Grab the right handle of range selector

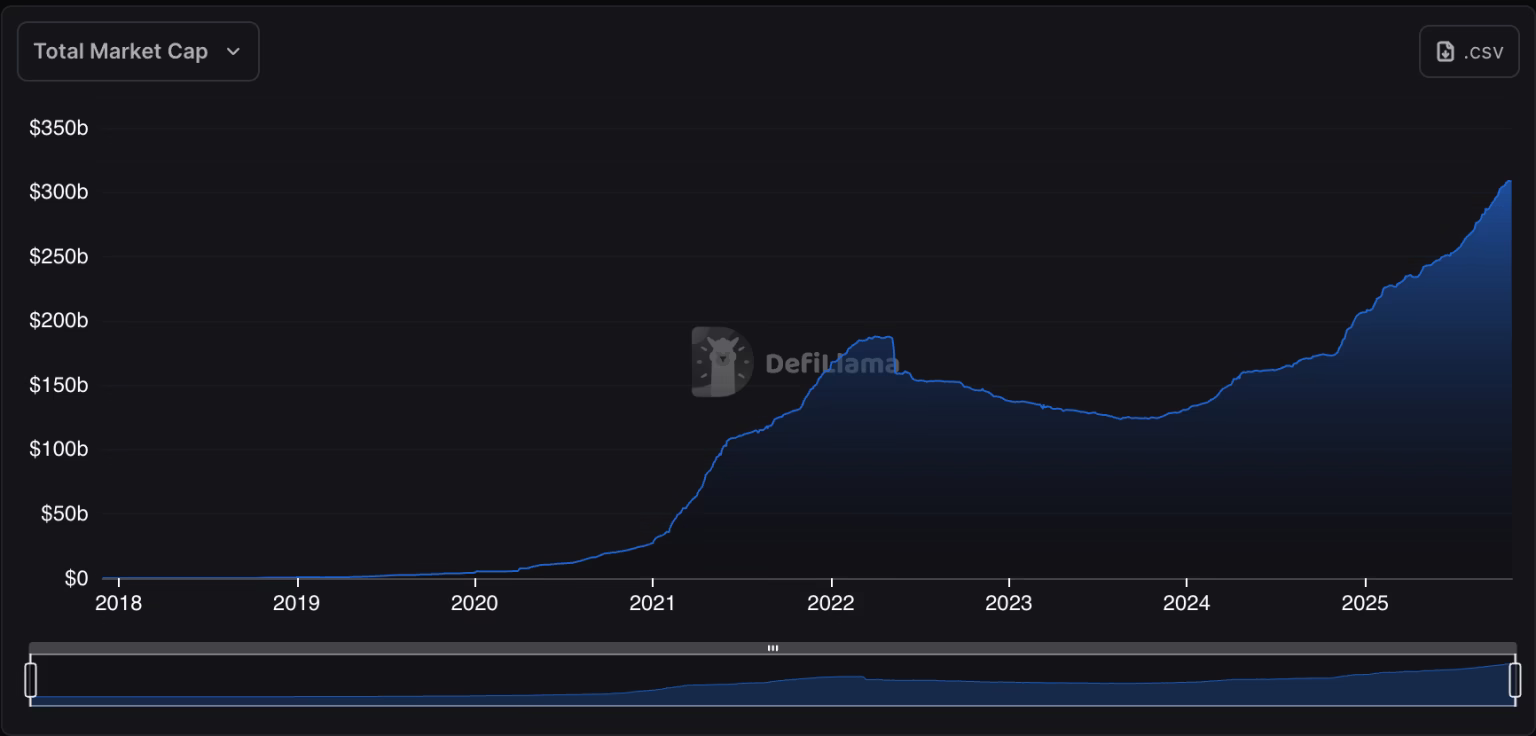pos(1514,679)
